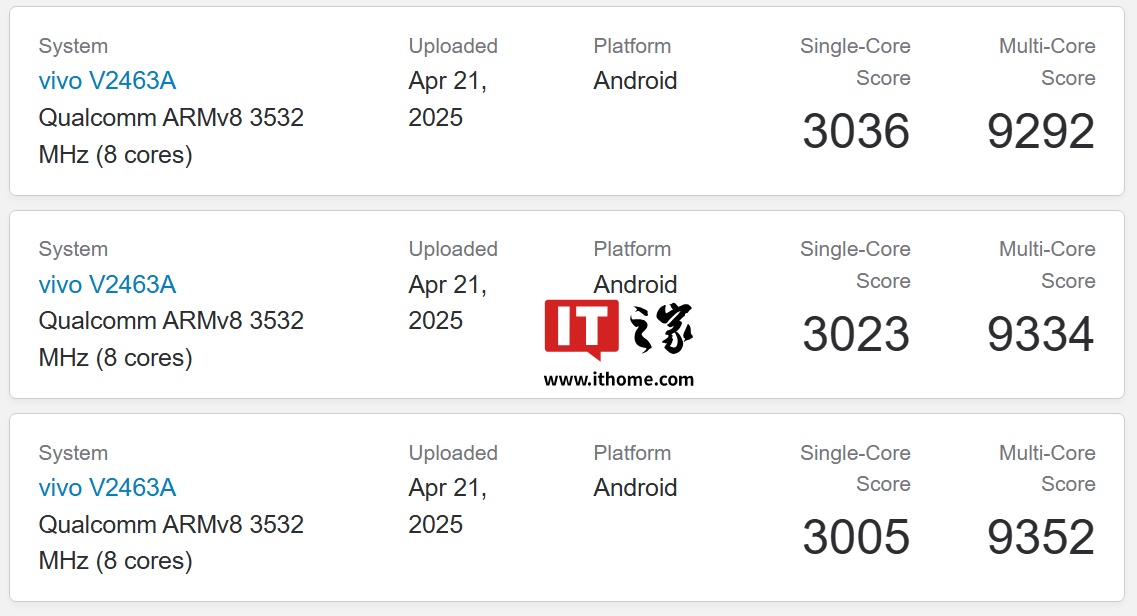The height and width of the screenshot is (616, 1137).
Task: Open vivo V2463A result with 3023 single-core
Action: click(107, 284)
